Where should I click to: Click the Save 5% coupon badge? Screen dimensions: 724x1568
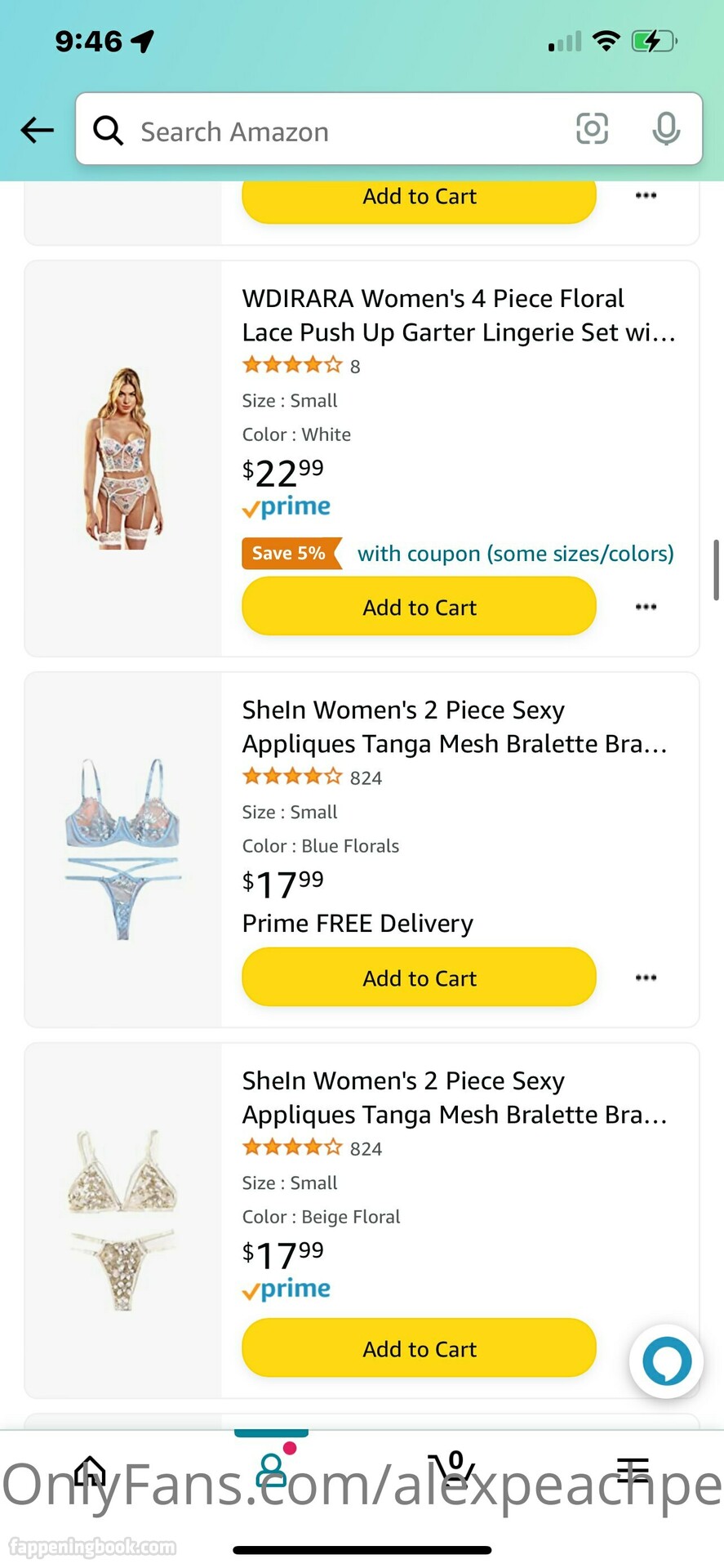(x=290, y=554)
